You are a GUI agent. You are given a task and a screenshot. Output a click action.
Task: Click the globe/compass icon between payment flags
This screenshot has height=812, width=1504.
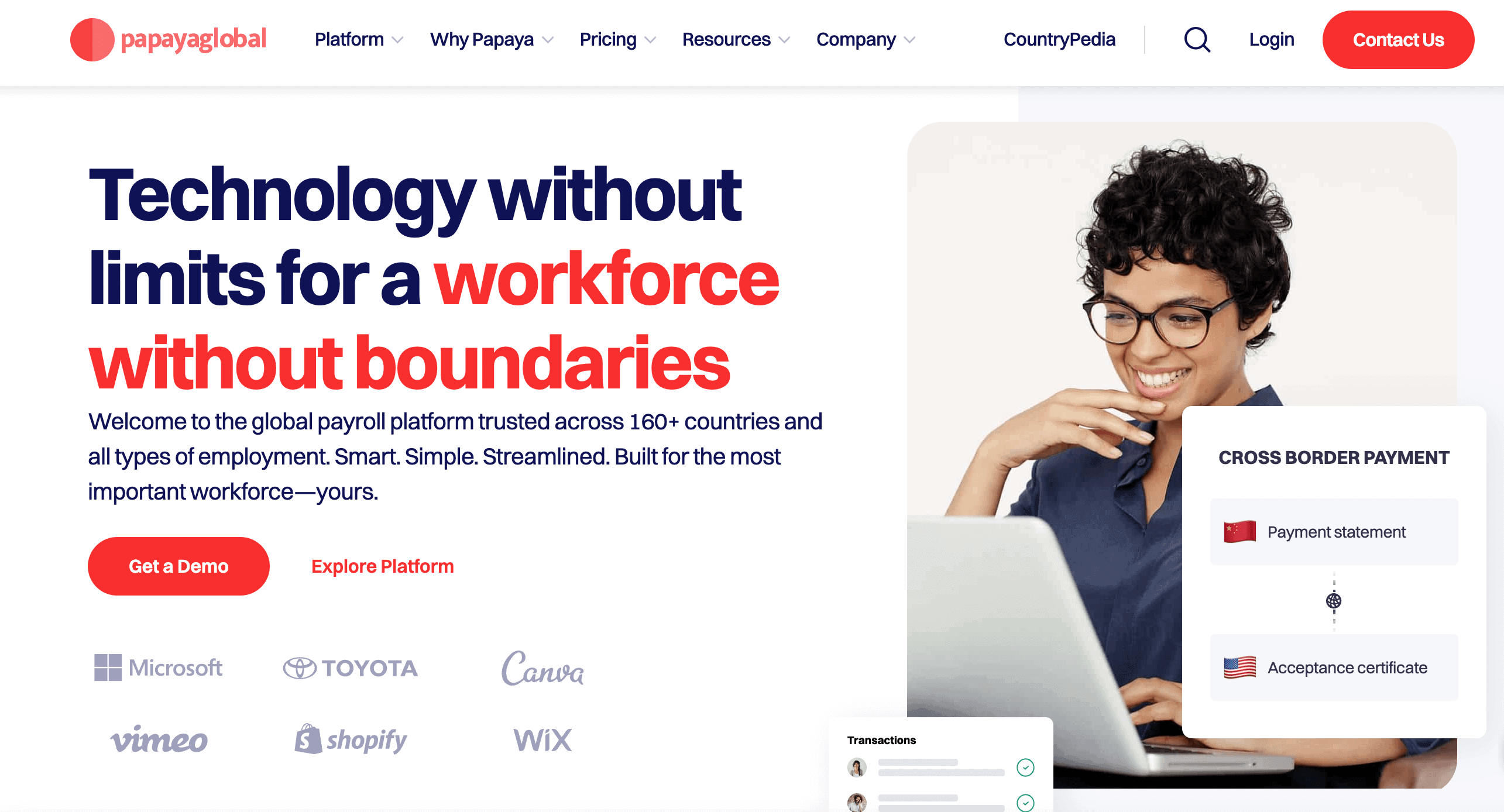(x=1333, y=600)
